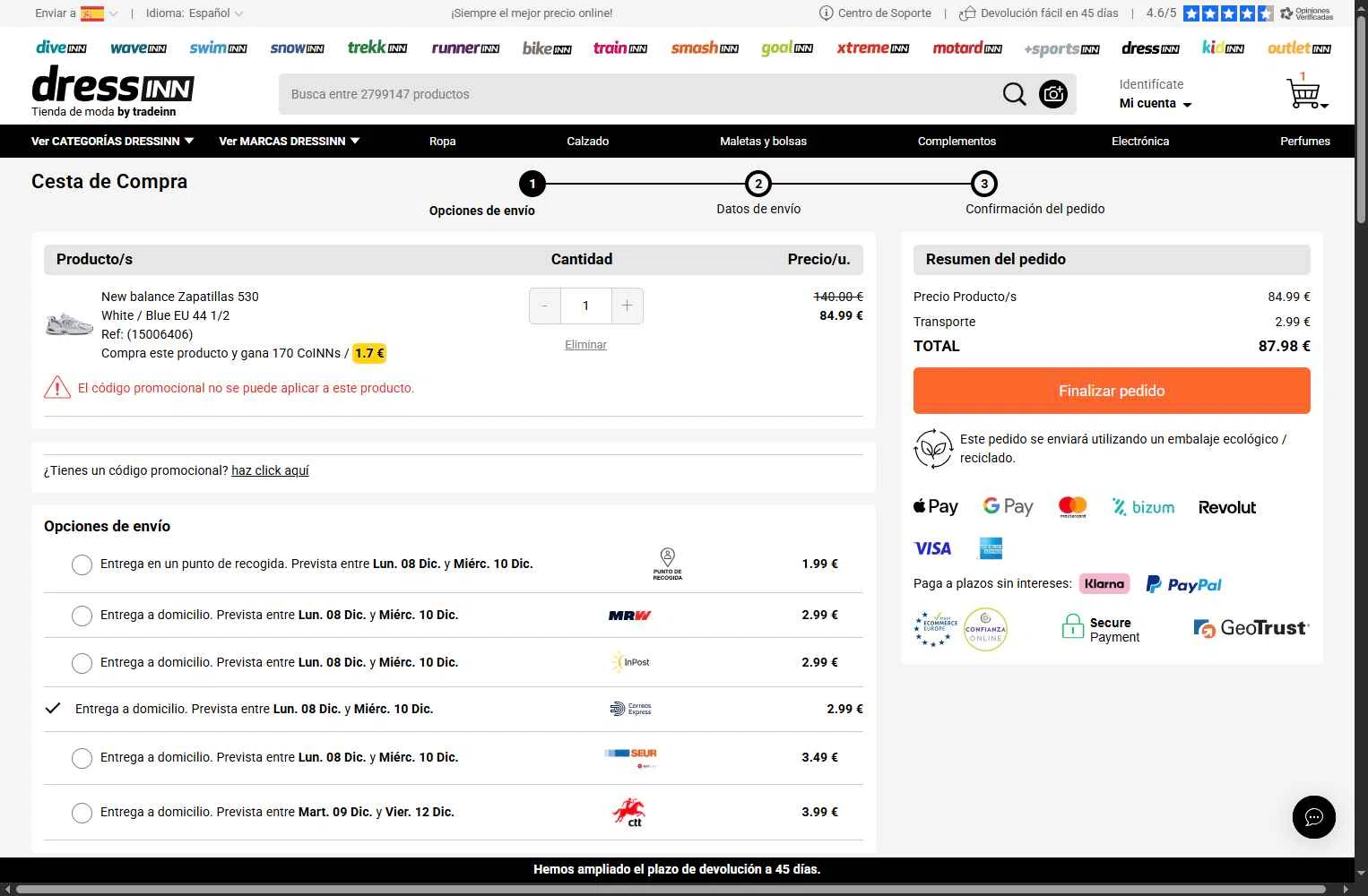Click the Confianza Online seal
The image size is (1368, 896).
point(985,629)
